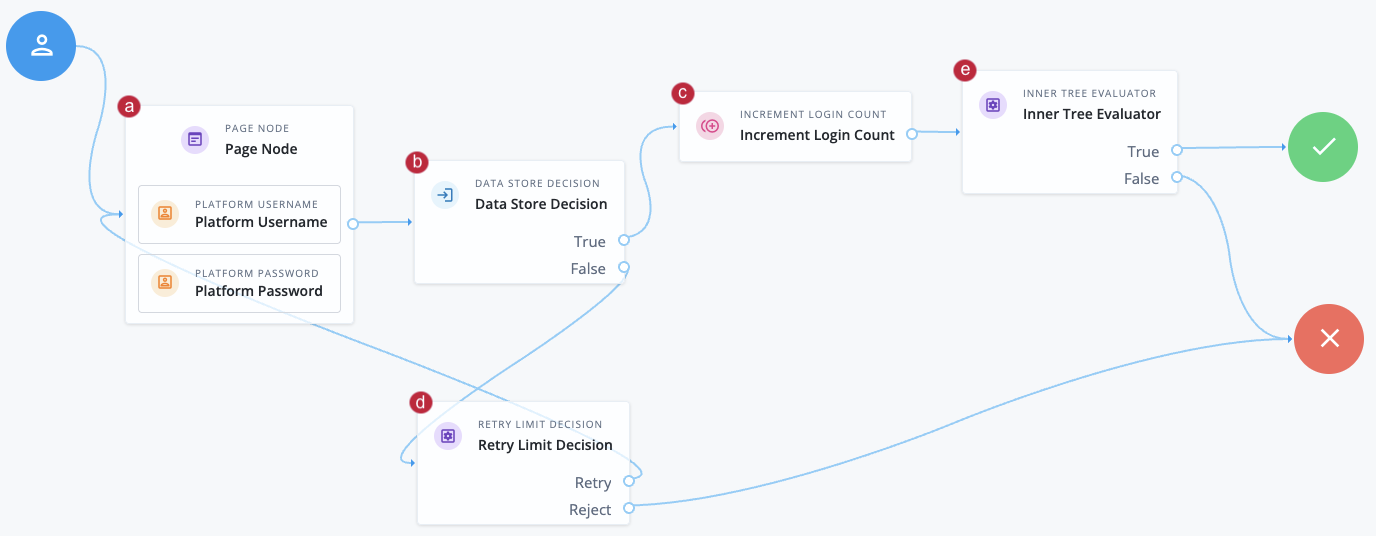Click the Platform Password orange icon
The image size is (1376, 536).
(165, 282)
